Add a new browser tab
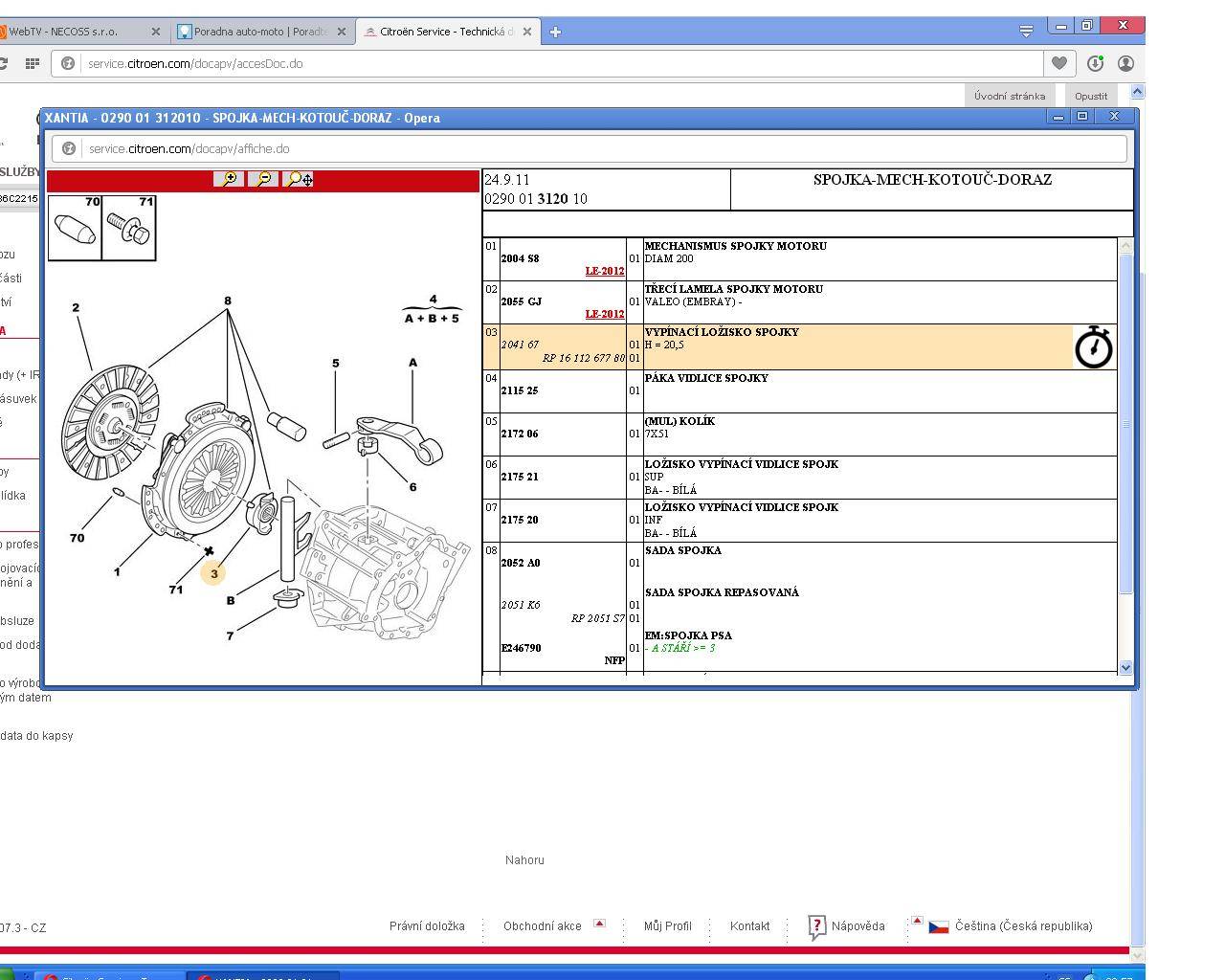Screen dimensions: 1225x980 tap(555, 32)
